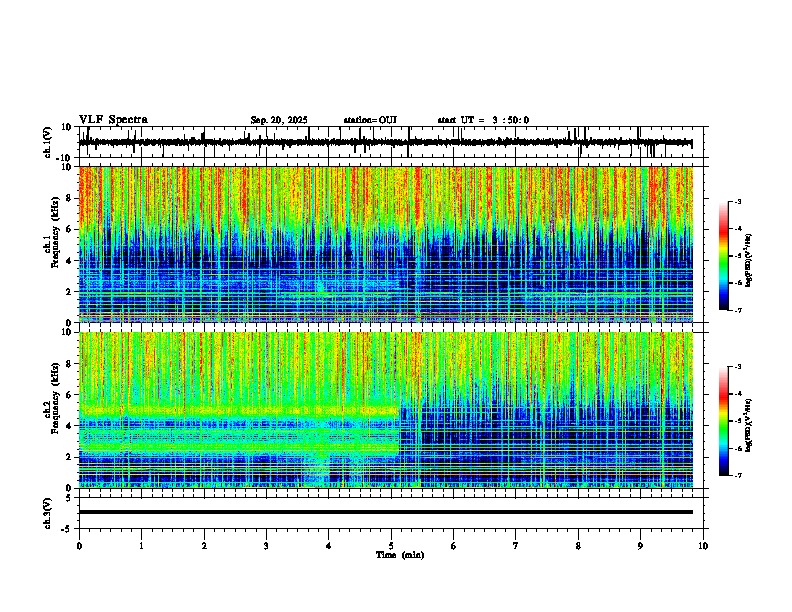The width and height of the screenshot is (792, 612).
Task: Click time axis tick label 1
Action: coord(141,546)
